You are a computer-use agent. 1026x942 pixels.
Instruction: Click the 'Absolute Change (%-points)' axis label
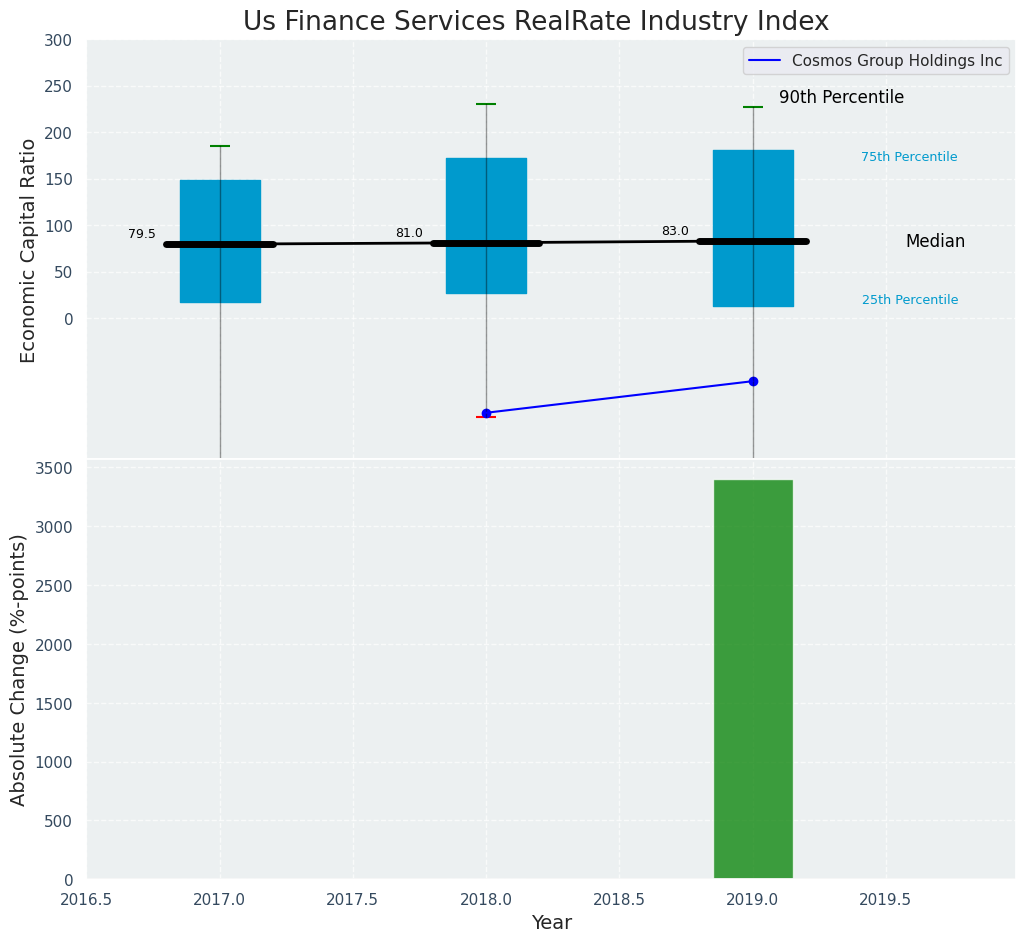point(18,671)
